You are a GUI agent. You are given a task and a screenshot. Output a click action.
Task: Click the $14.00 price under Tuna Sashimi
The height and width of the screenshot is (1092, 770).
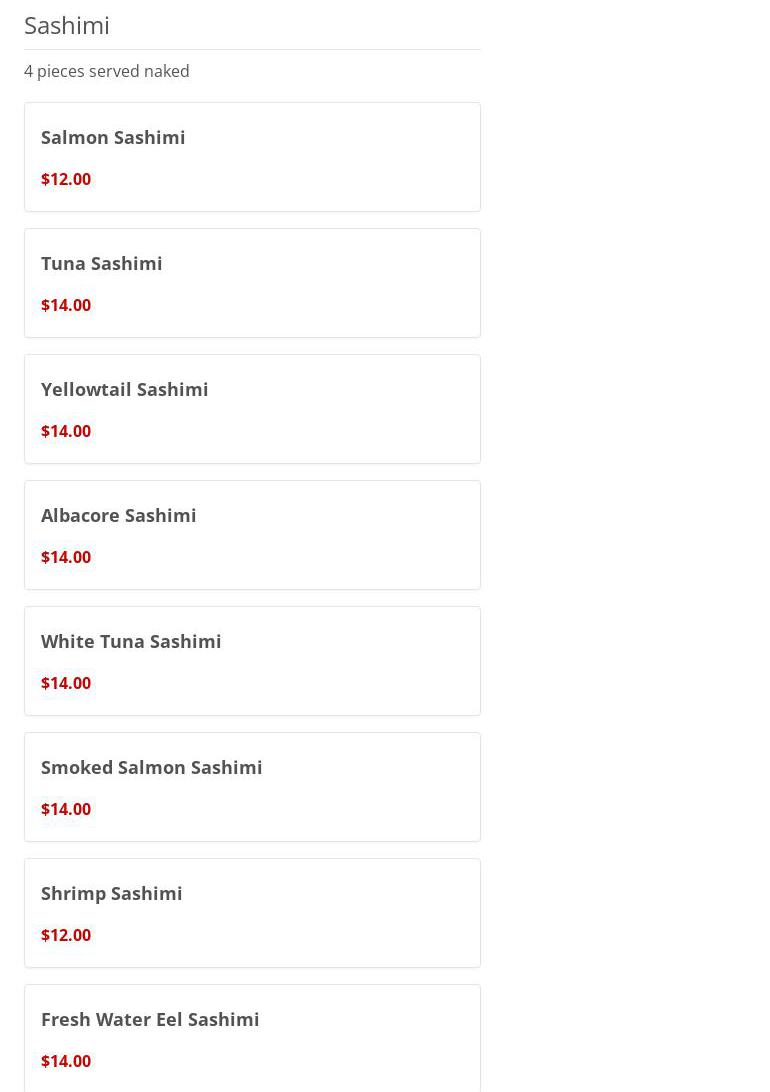click(66, 305)
